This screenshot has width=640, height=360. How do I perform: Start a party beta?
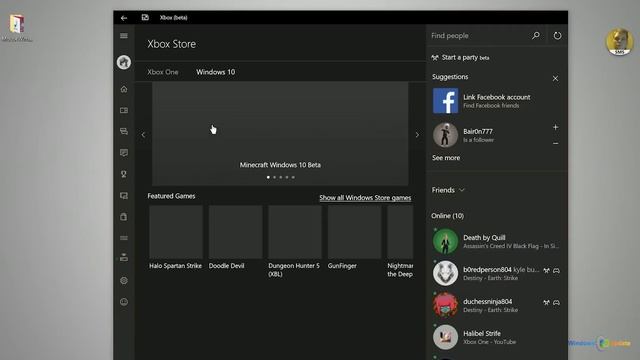coord(460,58)
